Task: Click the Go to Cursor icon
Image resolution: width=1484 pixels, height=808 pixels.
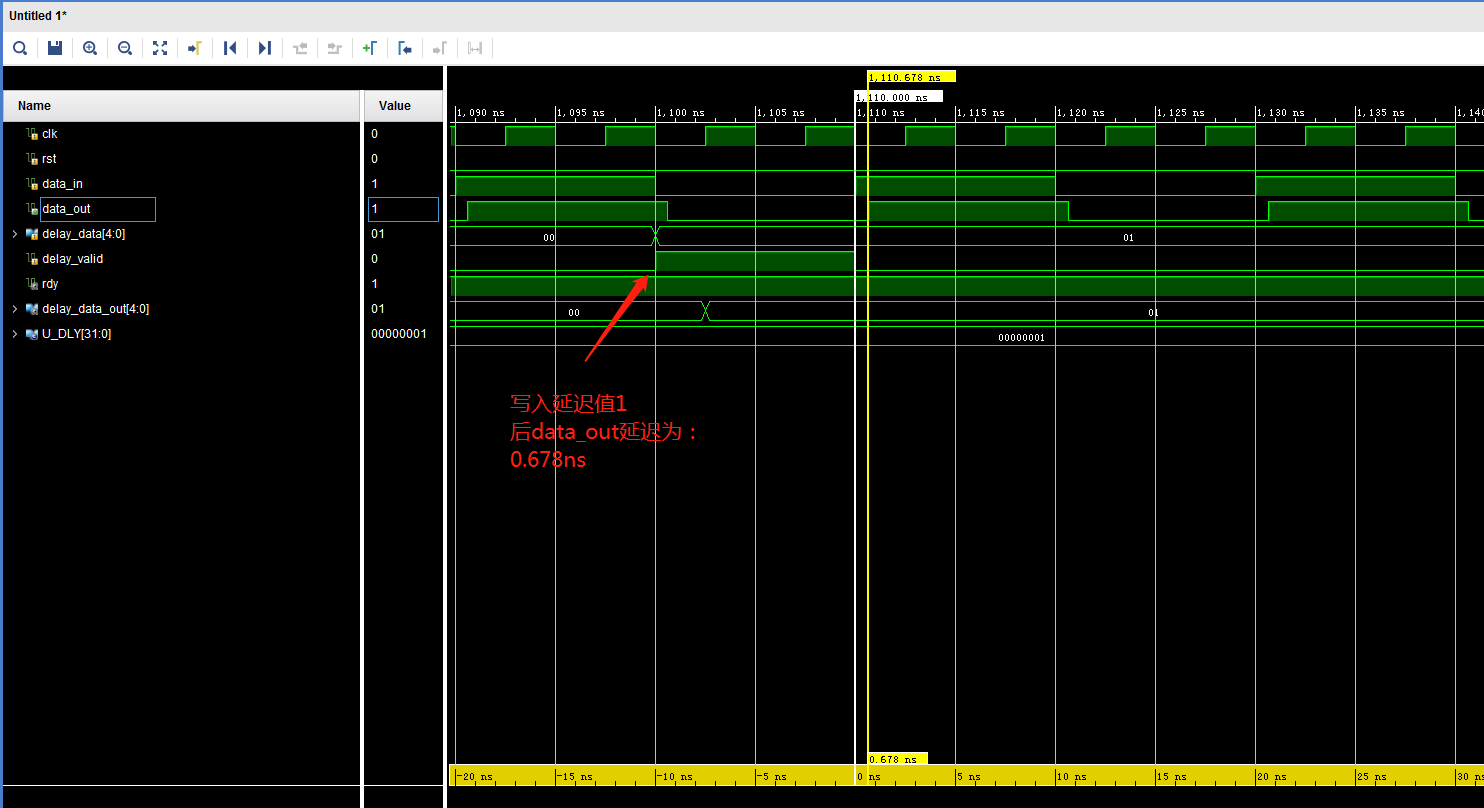Action: pyautogui.click(x=195, y=48)
